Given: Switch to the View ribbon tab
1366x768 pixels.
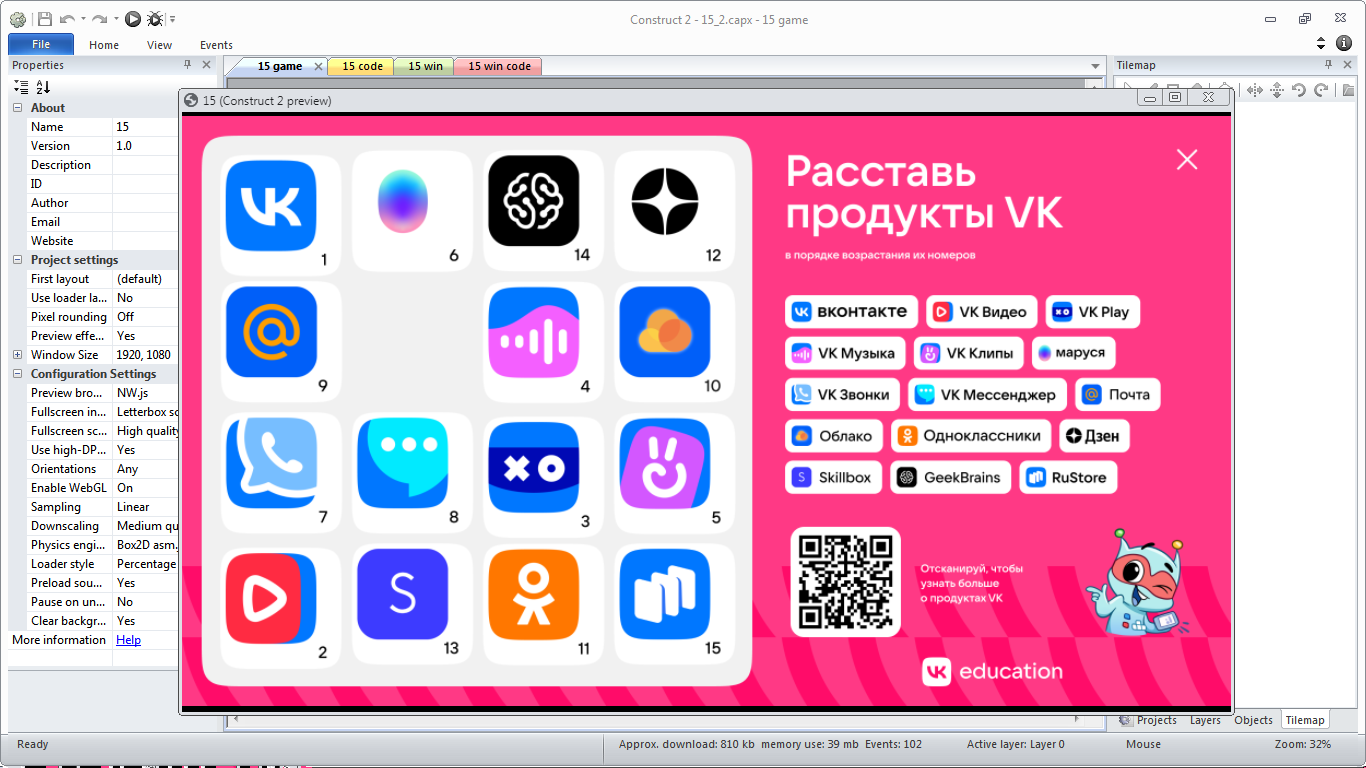Looking at the screenshot, I should coord(159,45).
